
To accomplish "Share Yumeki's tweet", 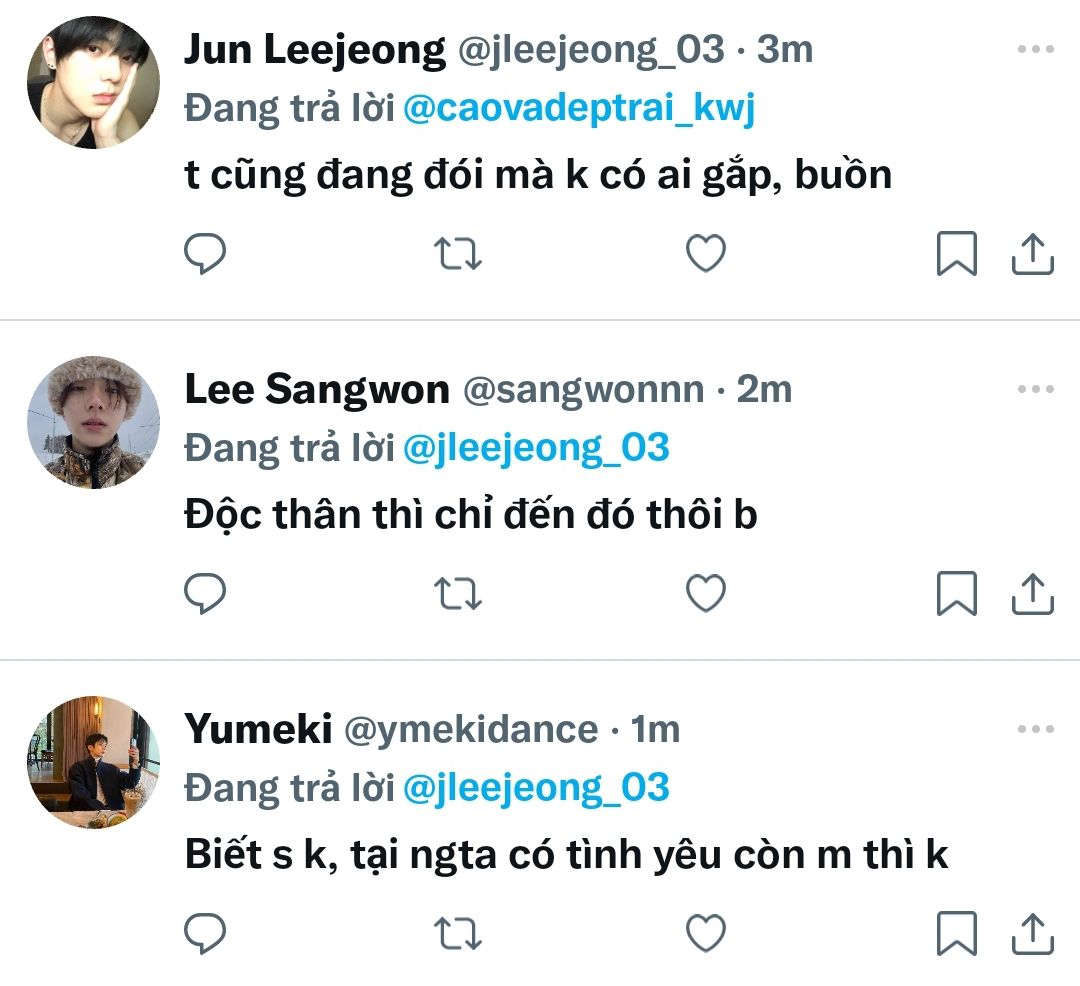I will (1034, 934).
